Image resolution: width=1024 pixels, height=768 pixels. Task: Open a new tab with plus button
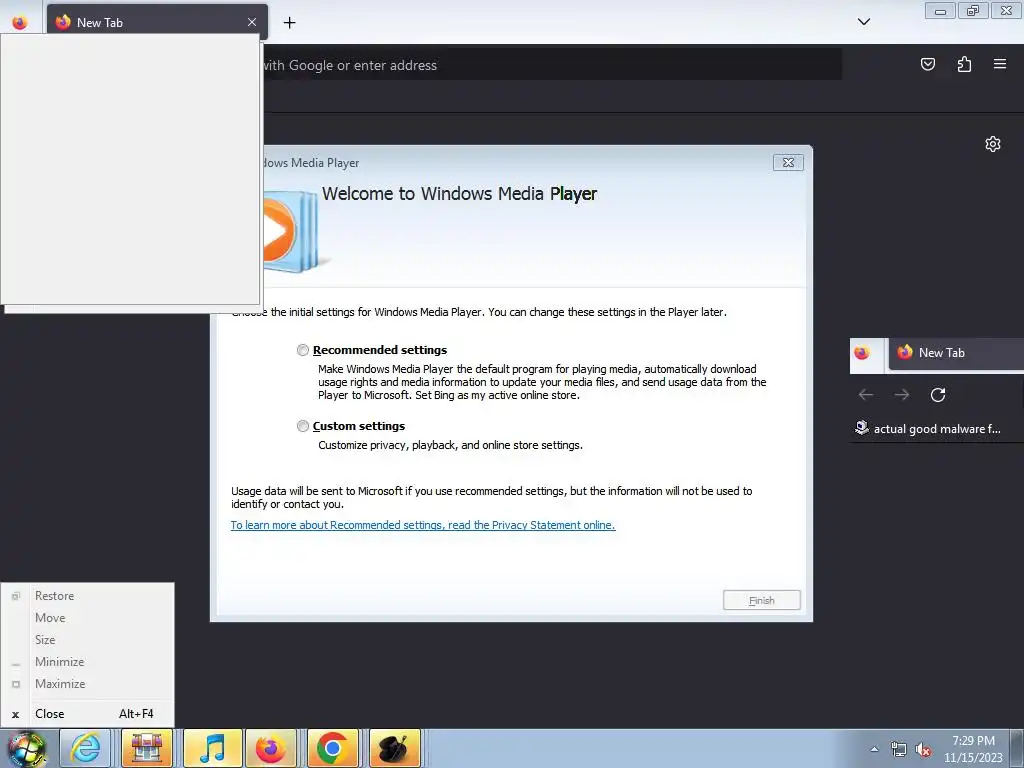289,23
